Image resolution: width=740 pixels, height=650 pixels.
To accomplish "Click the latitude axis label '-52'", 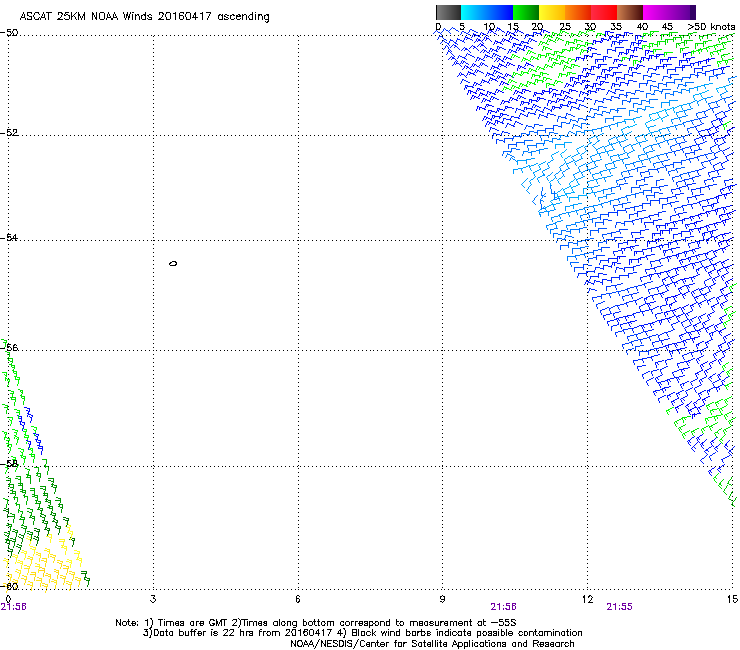I will tap(9, 133).
